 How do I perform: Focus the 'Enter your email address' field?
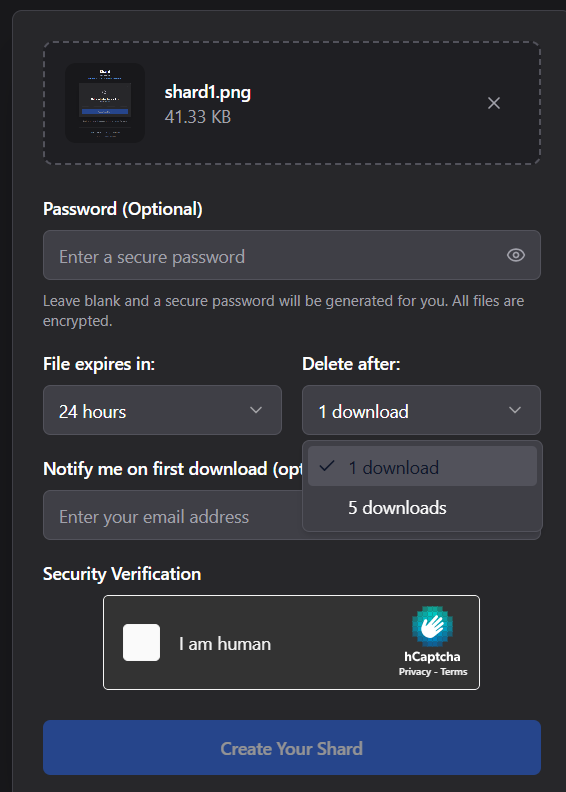click(173, 515)
